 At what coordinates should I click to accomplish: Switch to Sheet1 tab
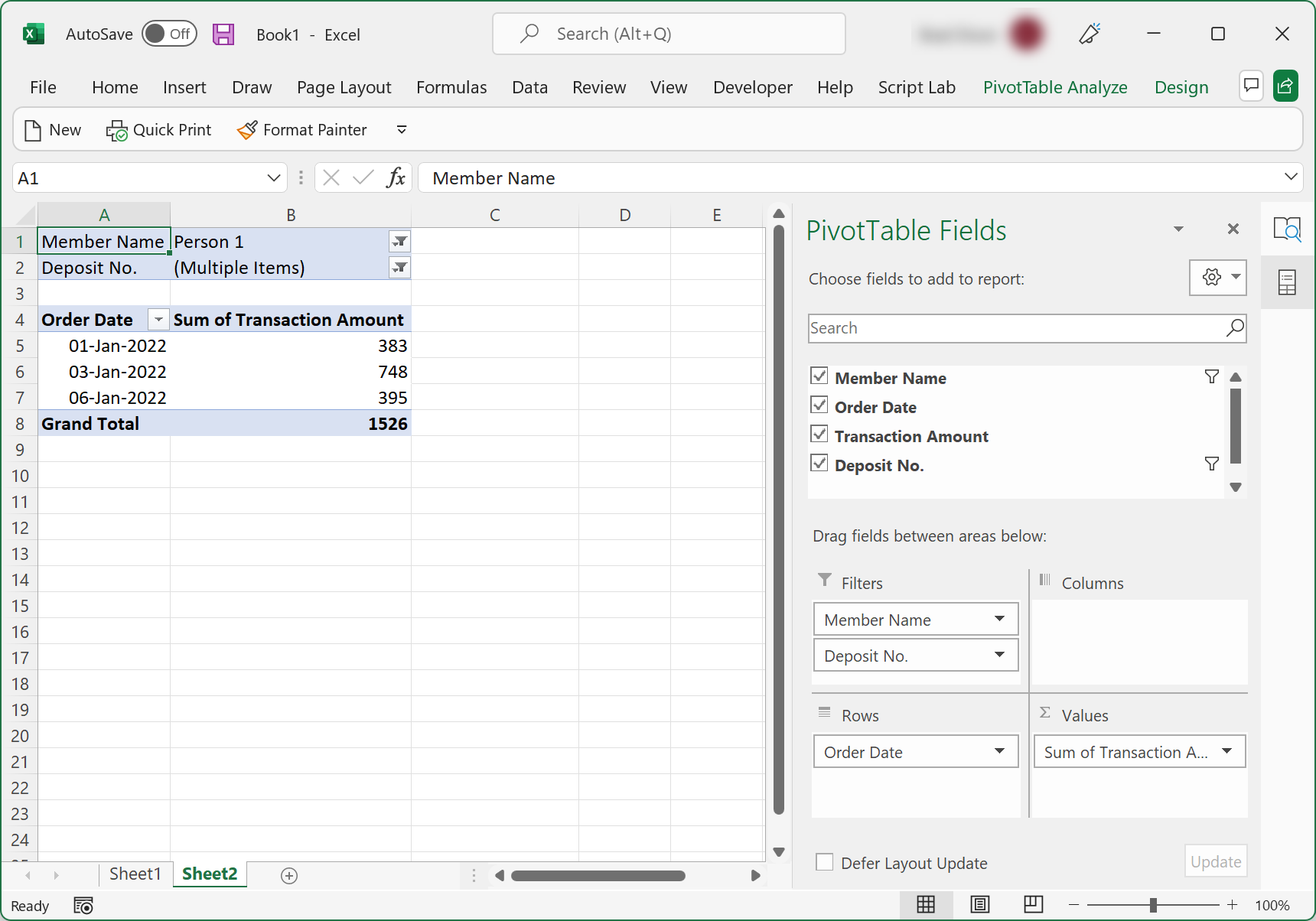[x=135, y=874]
